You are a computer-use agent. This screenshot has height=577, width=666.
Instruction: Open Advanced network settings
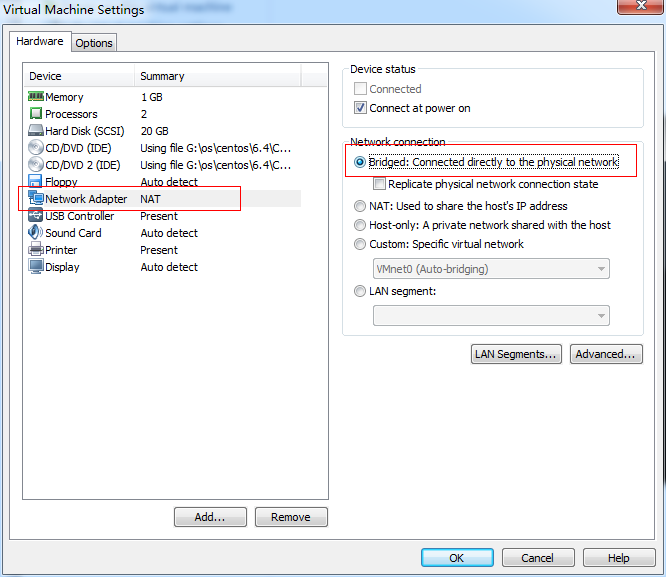coord(606,354)
